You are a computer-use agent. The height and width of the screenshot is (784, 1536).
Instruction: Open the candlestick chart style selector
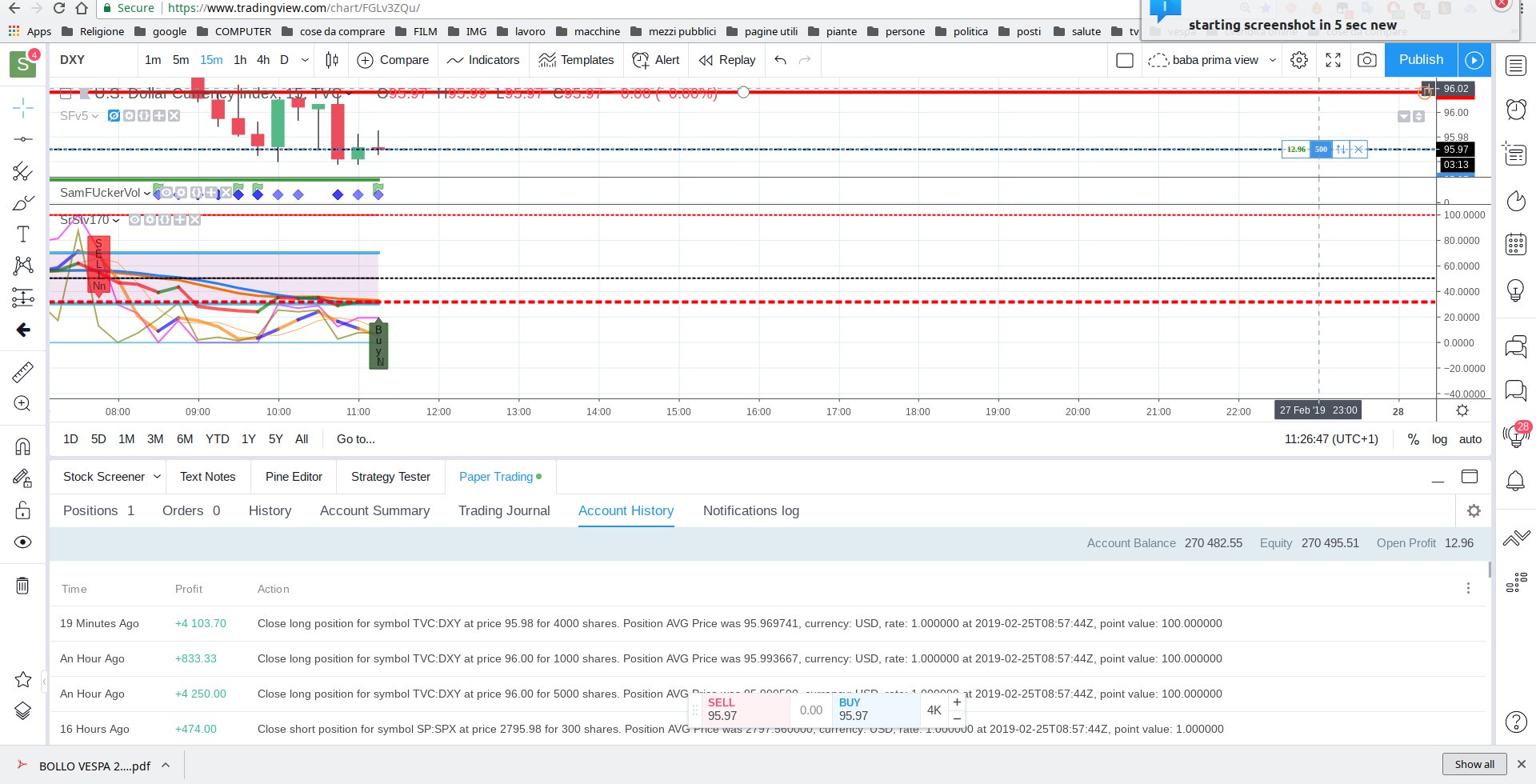332,60
